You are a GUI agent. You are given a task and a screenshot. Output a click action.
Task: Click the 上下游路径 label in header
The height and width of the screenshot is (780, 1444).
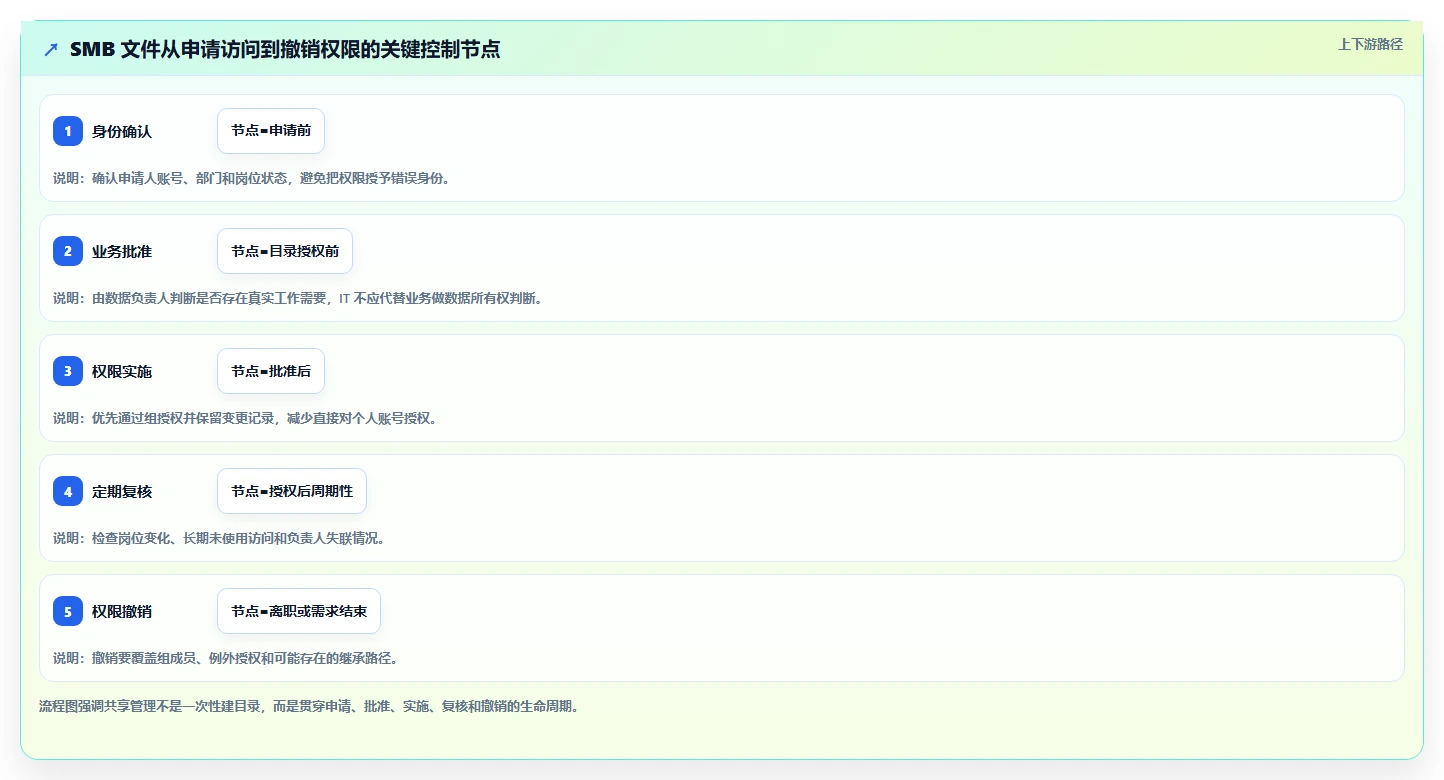1370,44
